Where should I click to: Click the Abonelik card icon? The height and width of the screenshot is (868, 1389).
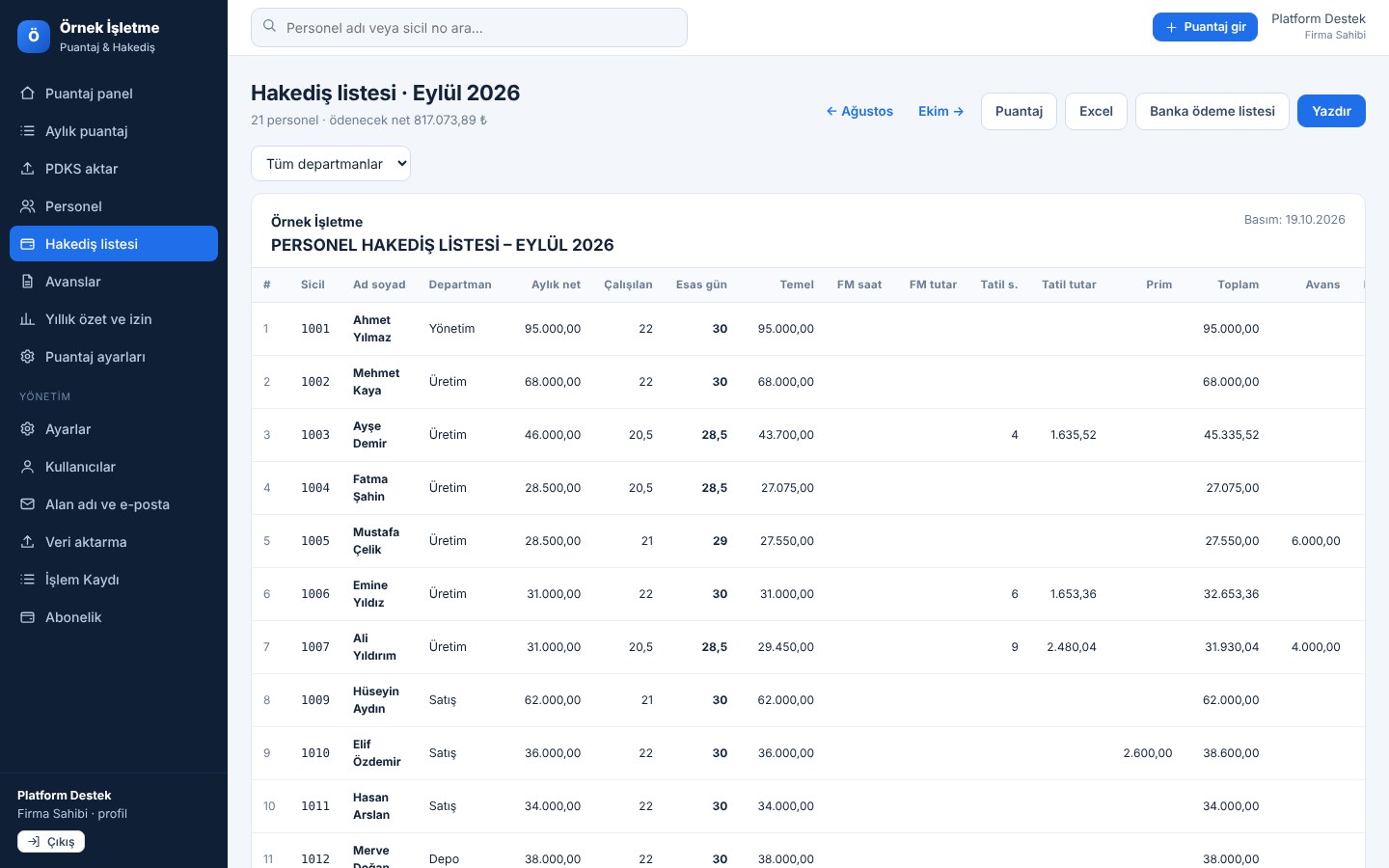point(27,617)
